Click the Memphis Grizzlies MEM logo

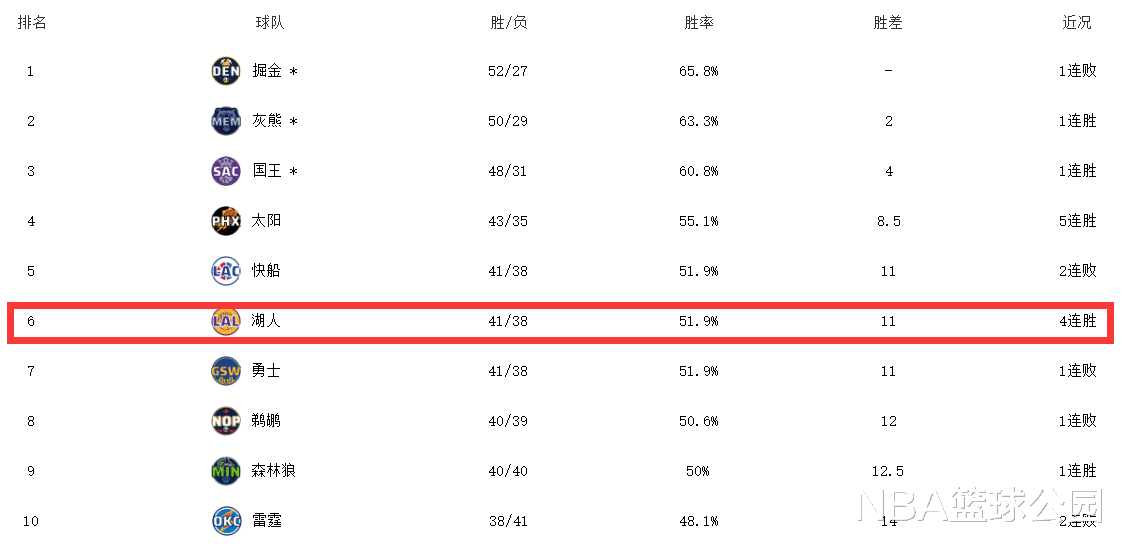tap(226, 121)
